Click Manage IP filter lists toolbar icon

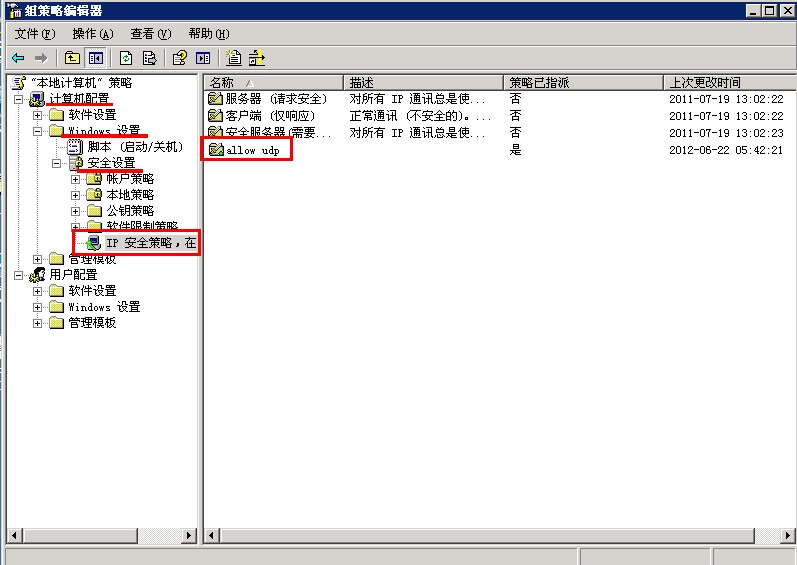(x=257, y=58)
